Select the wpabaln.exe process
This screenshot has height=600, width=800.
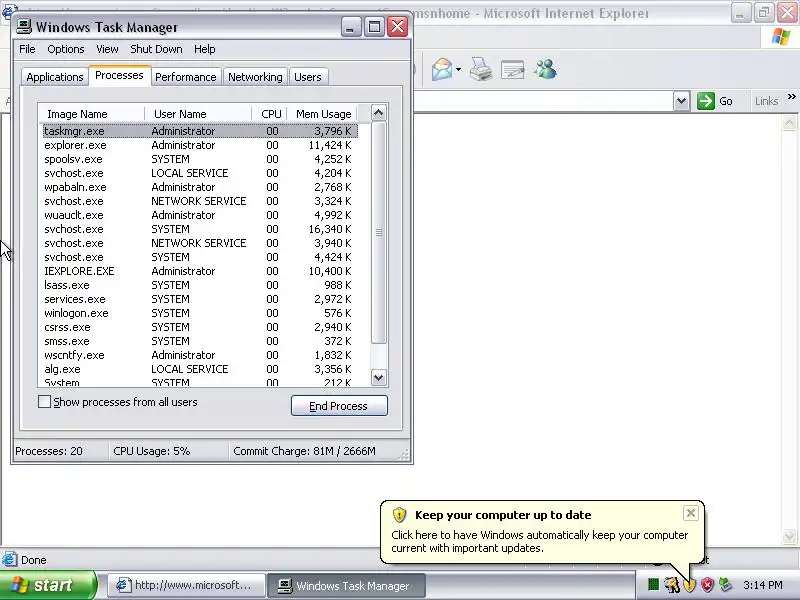201,187
